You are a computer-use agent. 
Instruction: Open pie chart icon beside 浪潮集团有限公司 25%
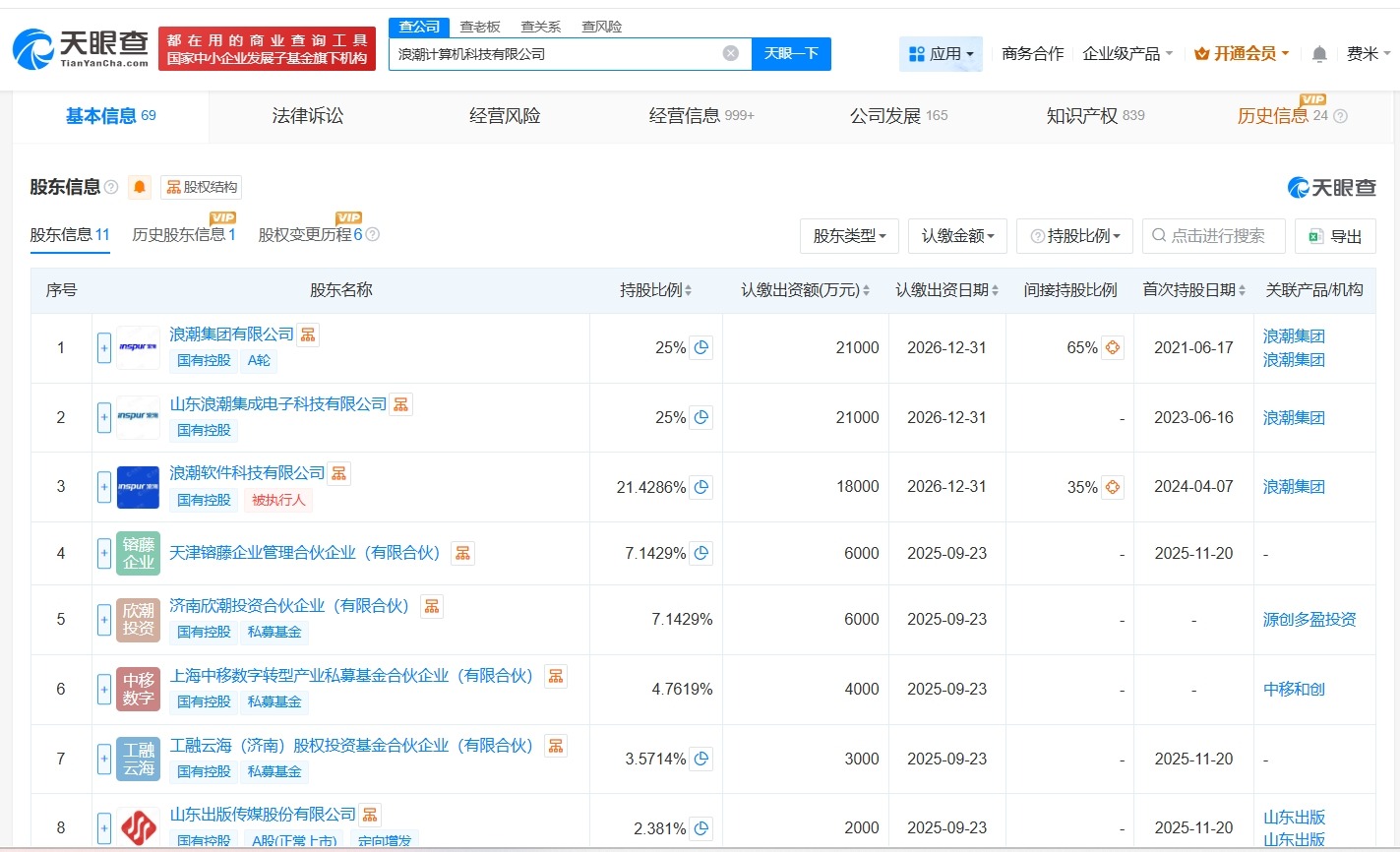700,347
